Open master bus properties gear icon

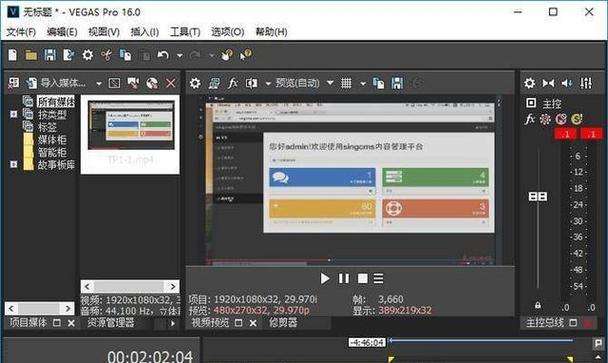[x=530, y=83]
